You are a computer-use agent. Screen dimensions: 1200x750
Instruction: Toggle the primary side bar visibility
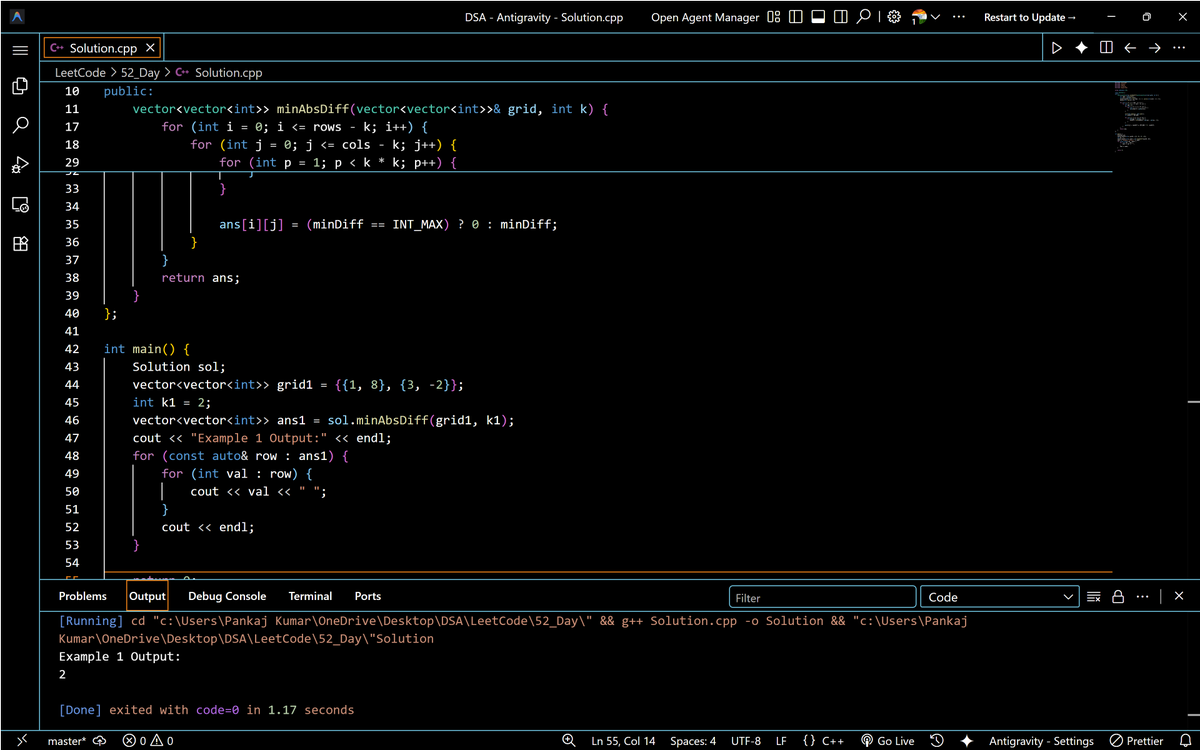point(796,17)
